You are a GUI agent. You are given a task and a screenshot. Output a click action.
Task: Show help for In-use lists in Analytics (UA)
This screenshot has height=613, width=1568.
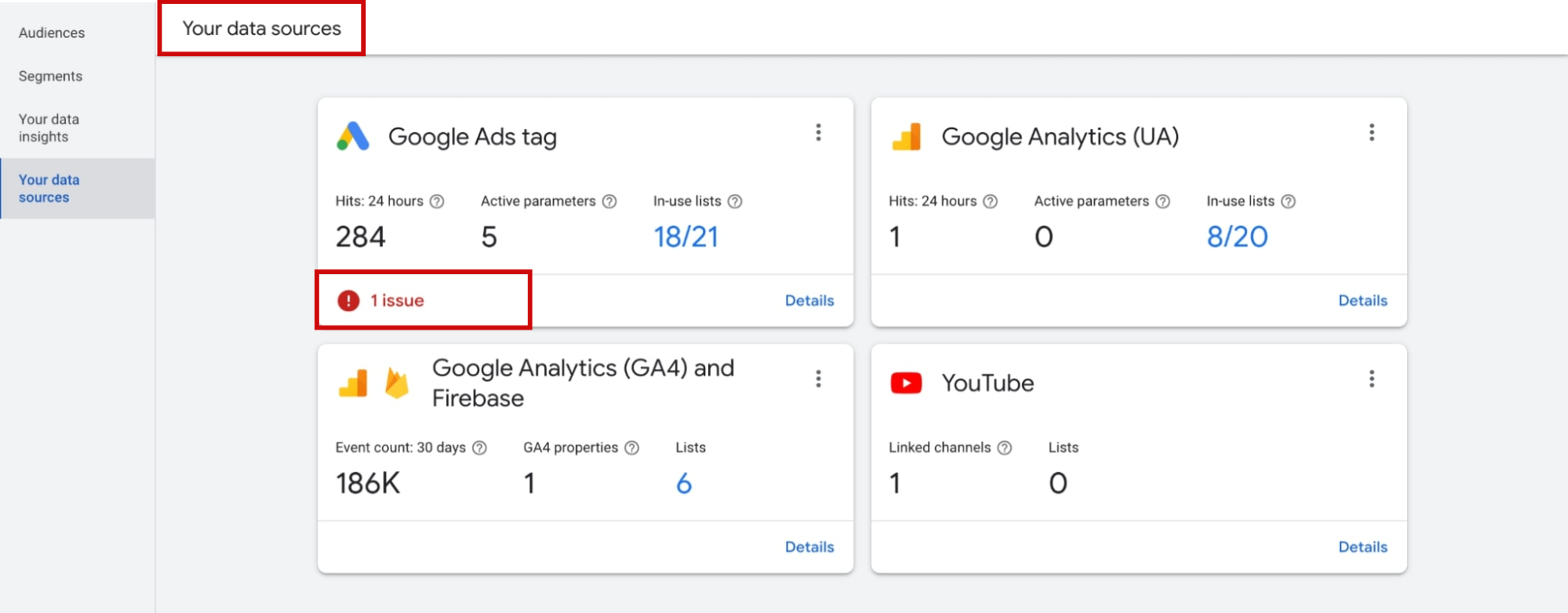click(x=1288, y=201)
